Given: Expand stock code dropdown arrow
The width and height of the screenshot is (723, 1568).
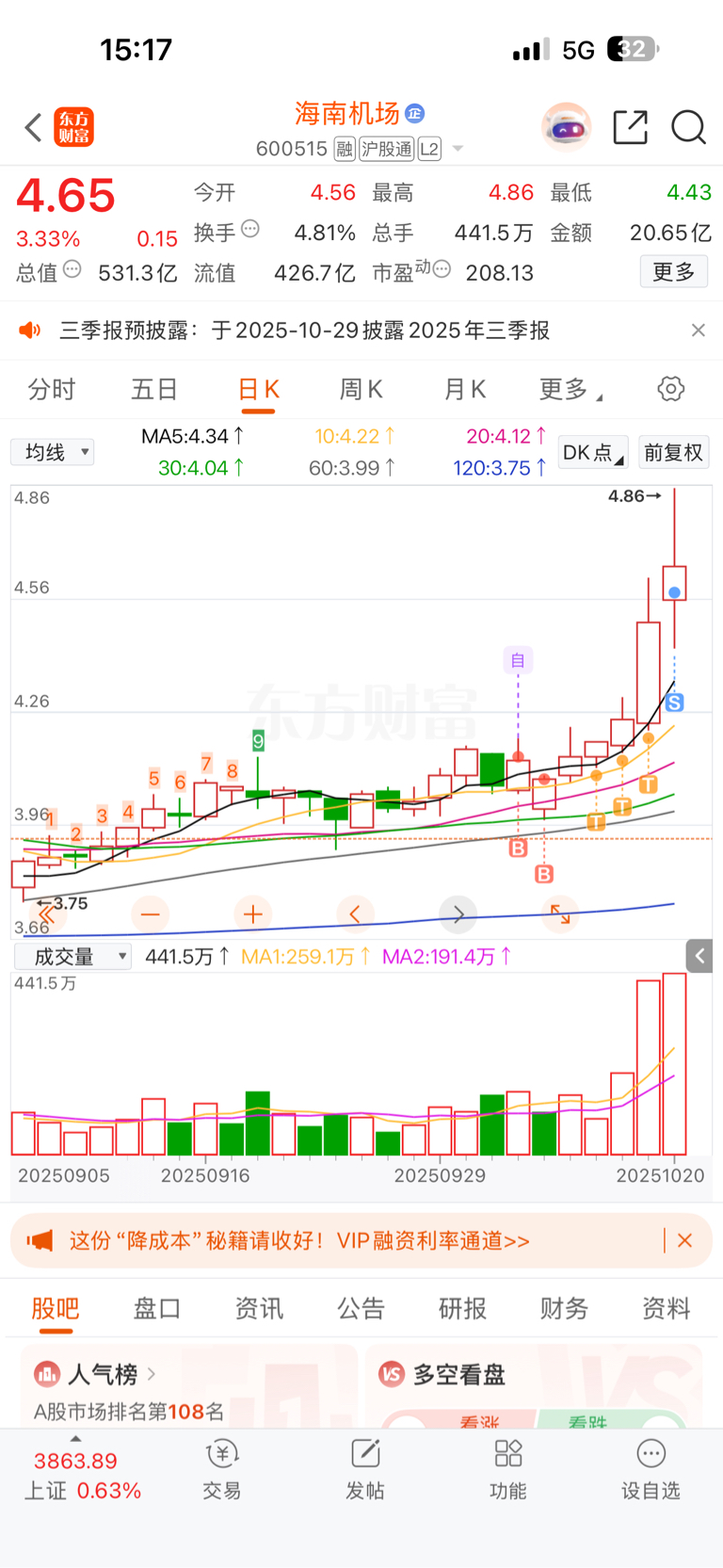Looking at the screenshot, I should coord(458,149).
